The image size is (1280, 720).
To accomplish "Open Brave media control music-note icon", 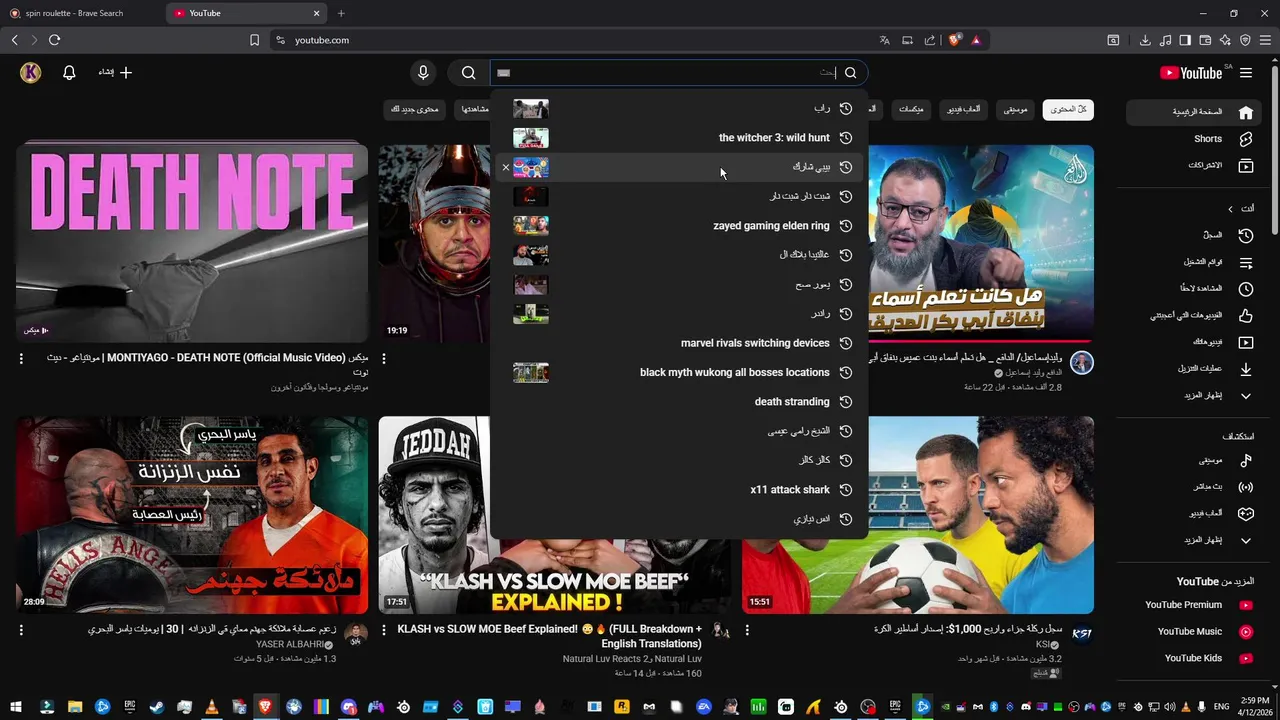I will point(1165,40).
